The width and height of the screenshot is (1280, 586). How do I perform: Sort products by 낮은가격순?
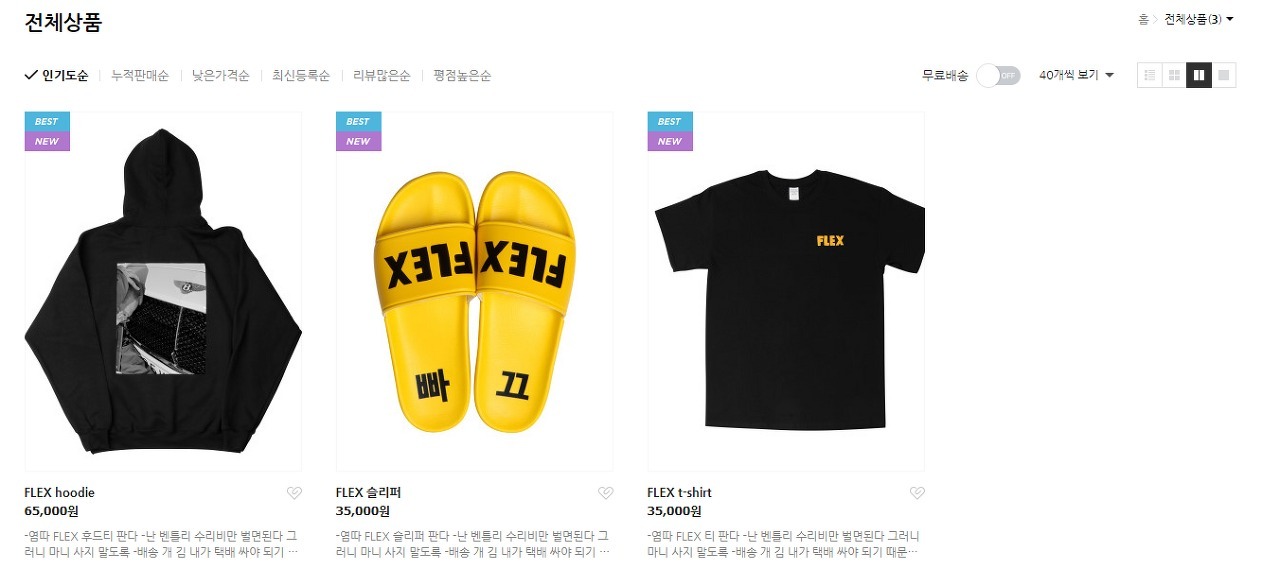[221, 75]
